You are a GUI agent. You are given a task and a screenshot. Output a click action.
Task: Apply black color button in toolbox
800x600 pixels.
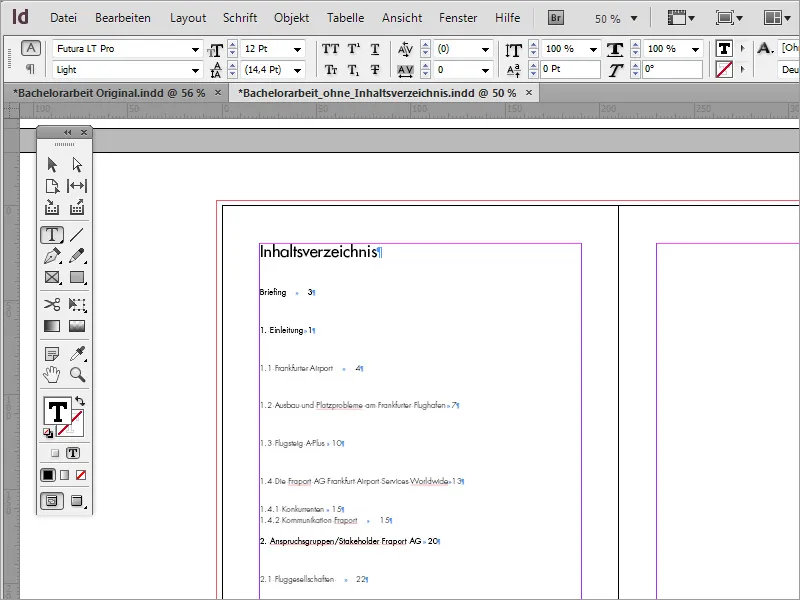[48, 475]
